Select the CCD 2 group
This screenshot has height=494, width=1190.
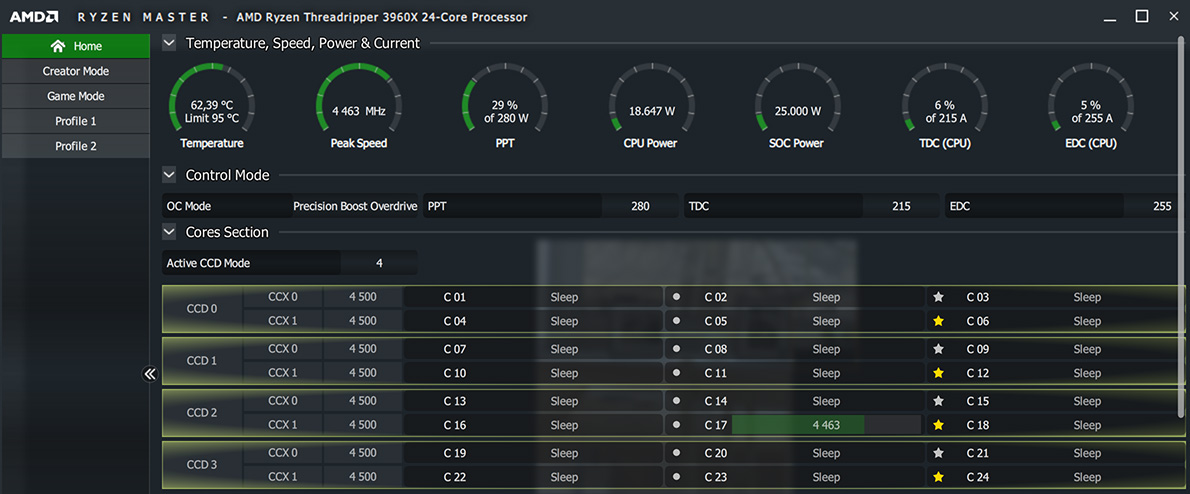(203, 413)
